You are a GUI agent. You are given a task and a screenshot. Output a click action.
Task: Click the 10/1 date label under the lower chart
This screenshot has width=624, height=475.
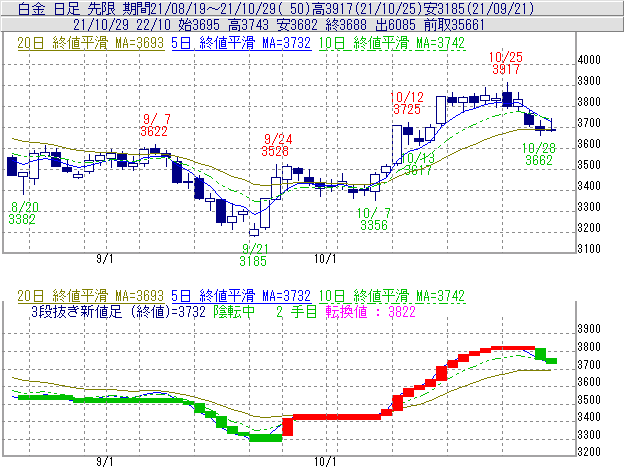point(325,462)
